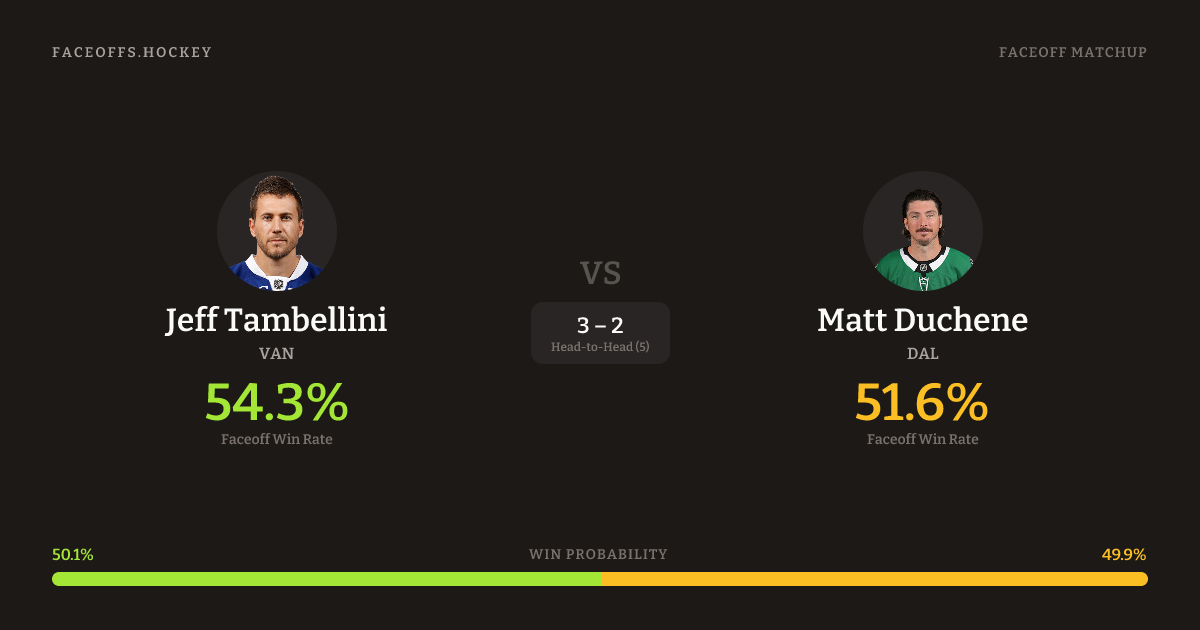Click the yellow segment of probability bar
This screenshot has width=1200, height=630.
tap(874, 579)
